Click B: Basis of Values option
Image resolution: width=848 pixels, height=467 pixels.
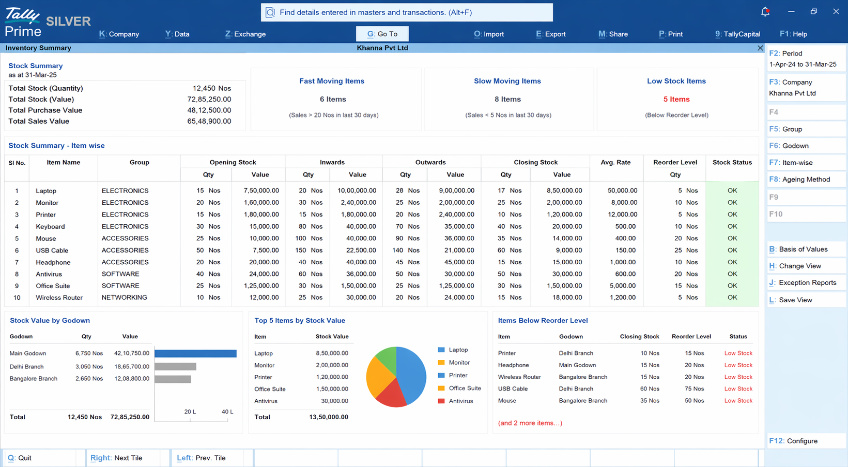805,250
